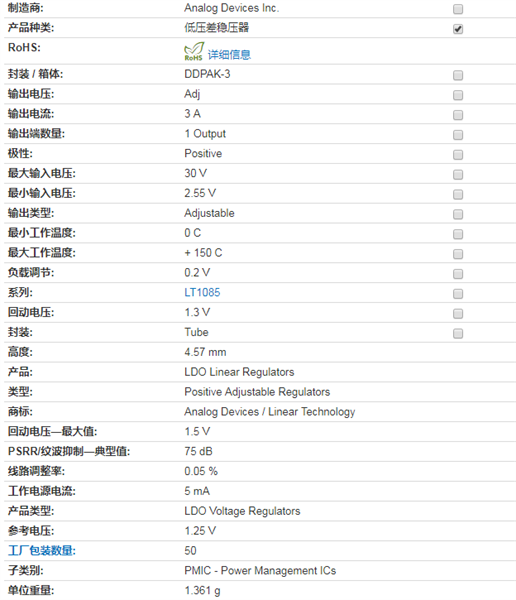
Task: Click the DDPAK-3 package value
Action: pyautogui.click(x=207, y=74)
